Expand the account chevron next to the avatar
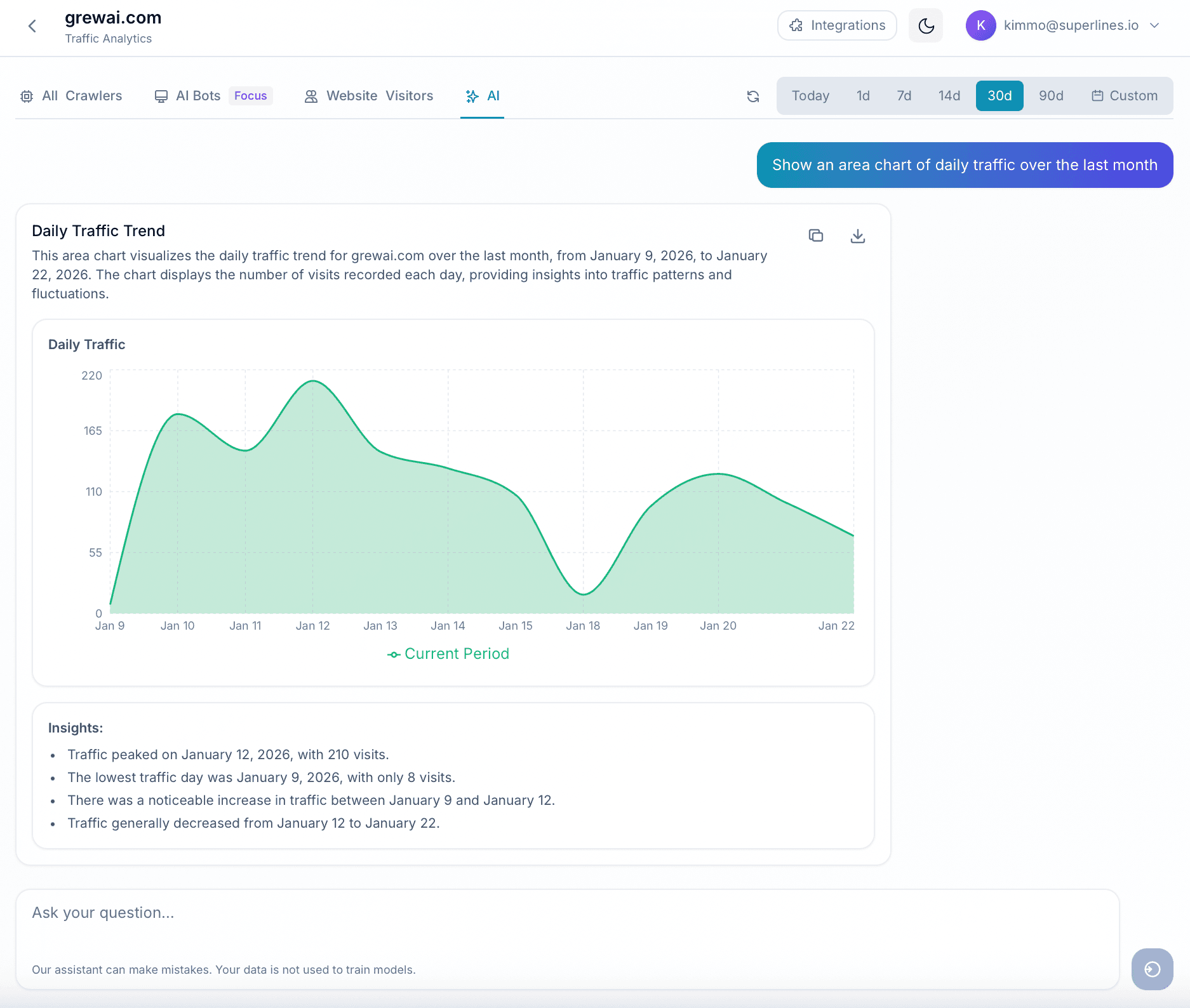The image size is (1190, 1008). (x=1155, y=25)
